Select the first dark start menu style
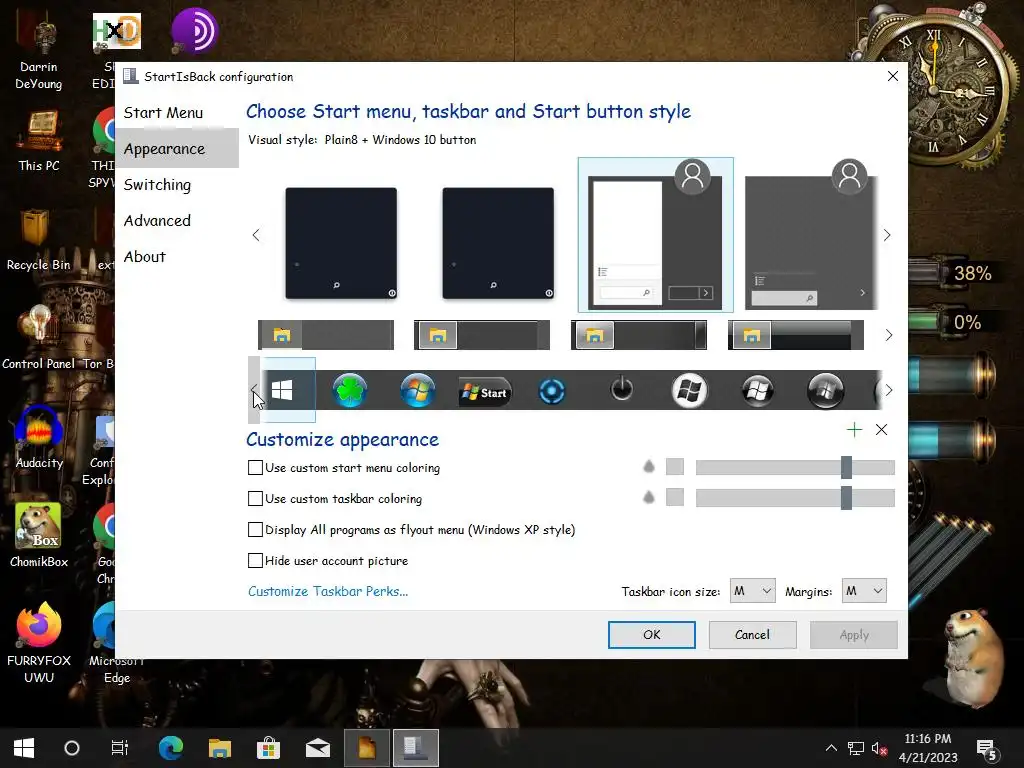 pyautogui.click(x=341, y=243)
